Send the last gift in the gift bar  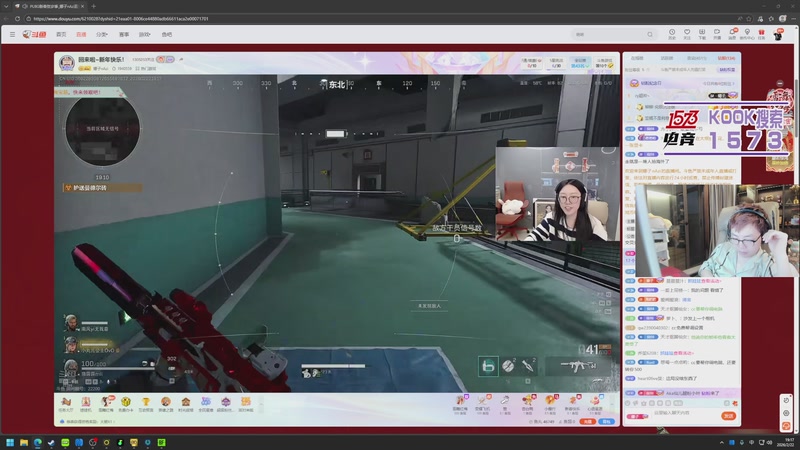tap(595, 404)
